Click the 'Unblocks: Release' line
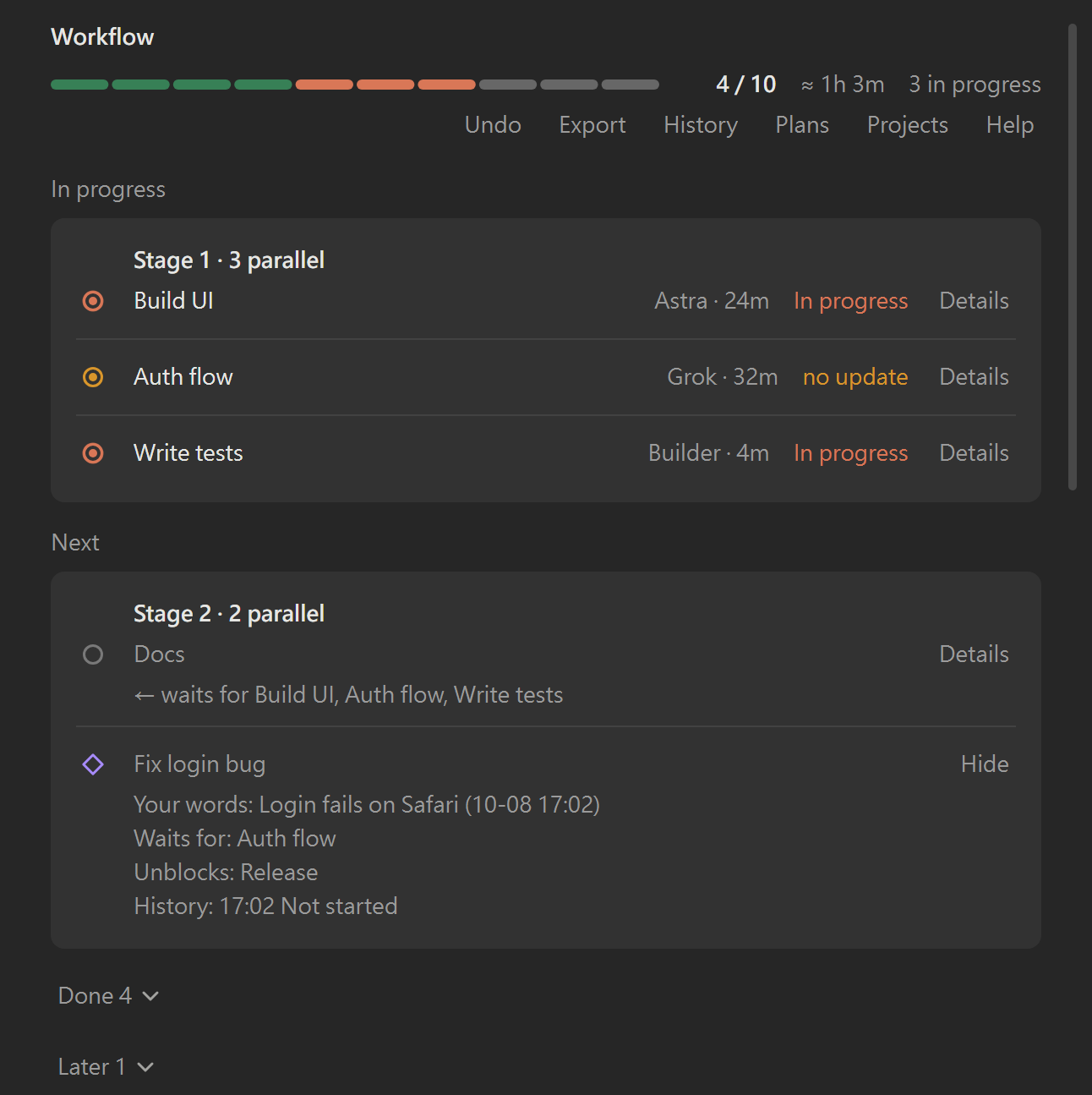The height and width of the screenshot is (1095, 1092). click(226, 873)
